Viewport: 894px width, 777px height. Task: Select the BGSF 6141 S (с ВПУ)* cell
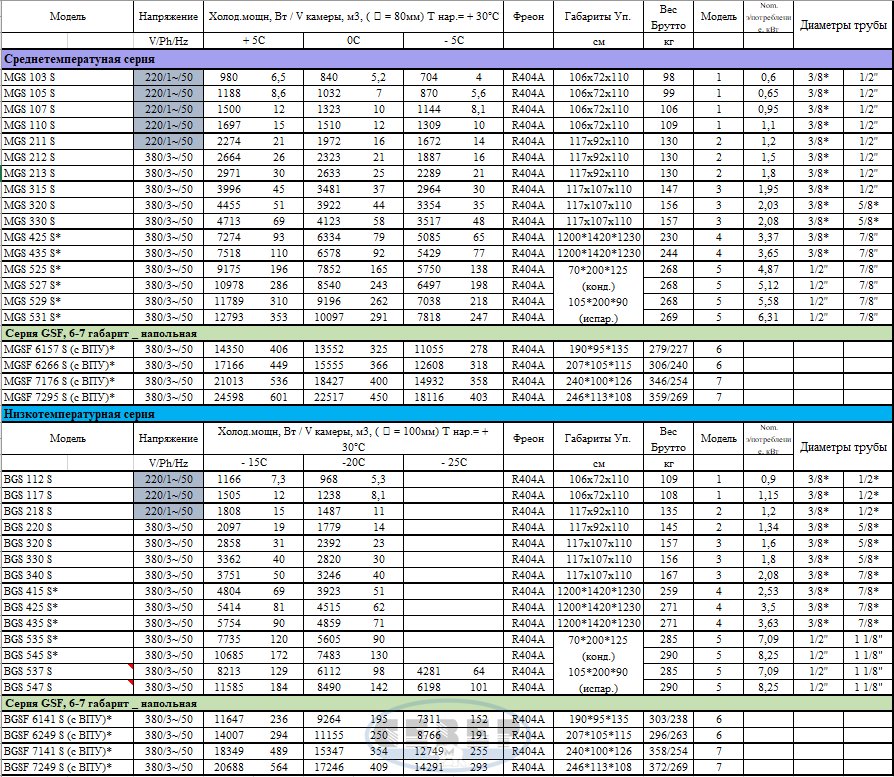[x=67, y=719]
